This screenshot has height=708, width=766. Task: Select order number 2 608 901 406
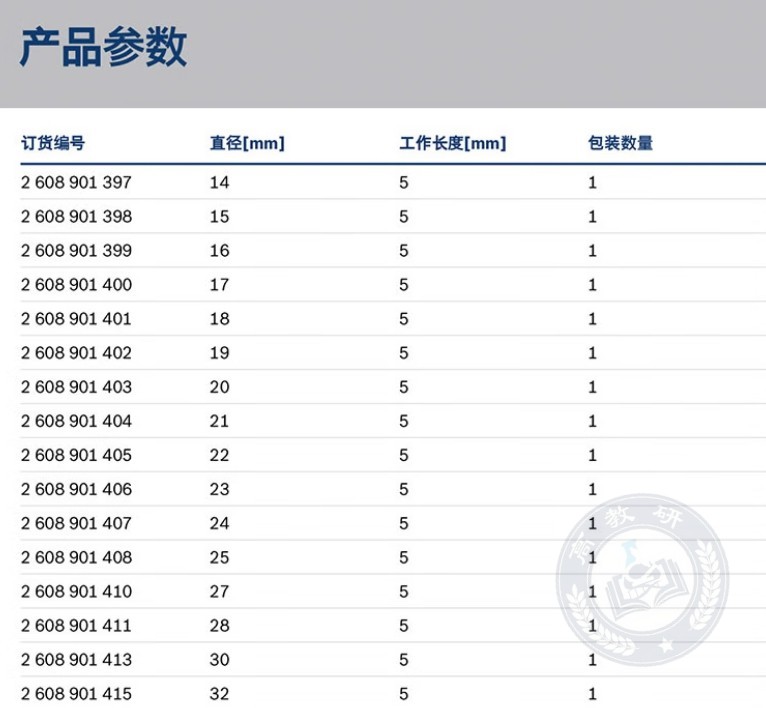76,489
